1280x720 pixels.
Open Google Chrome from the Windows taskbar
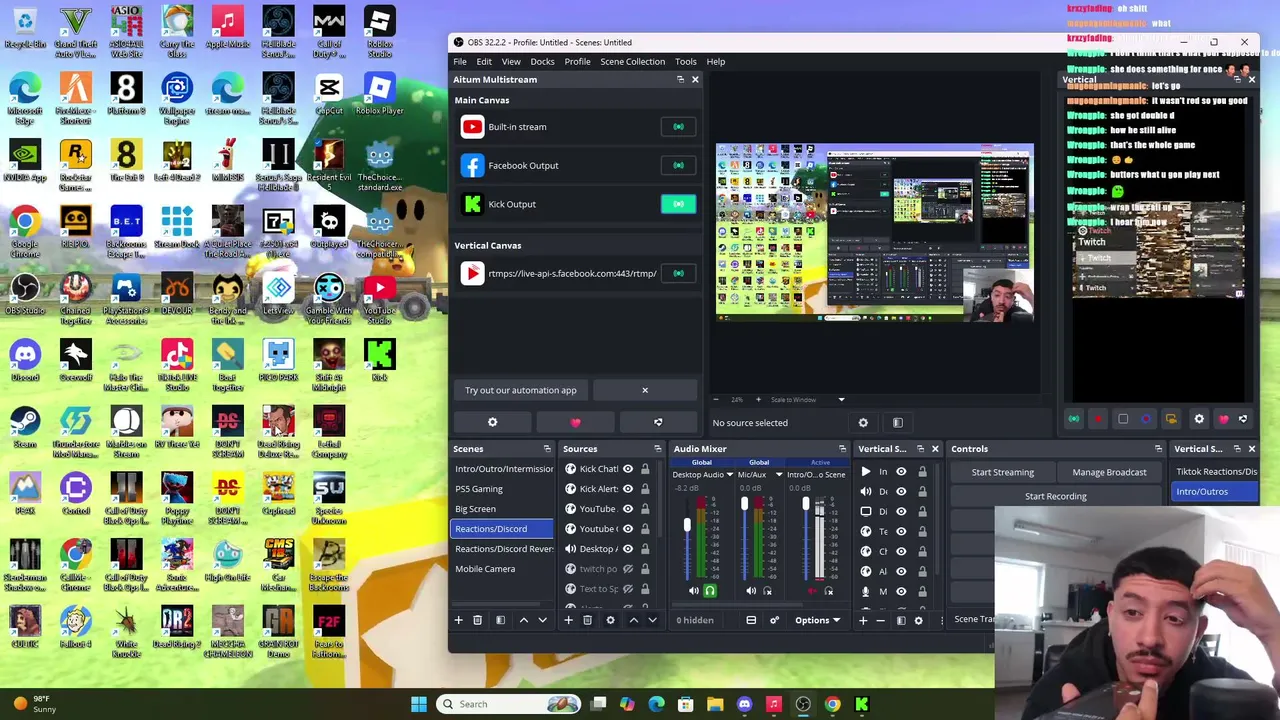[x=832, y=704]
